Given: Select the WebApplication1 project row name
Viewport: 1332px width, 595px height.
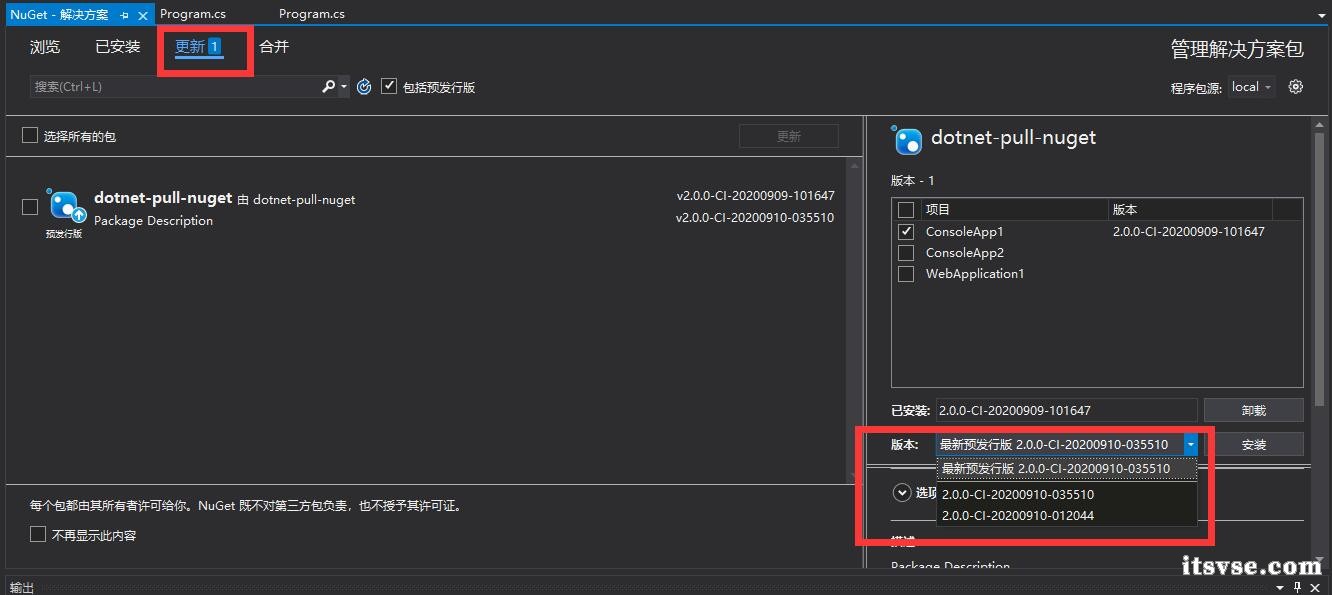Looking at the screenshot, I should (x=975, y=274).
